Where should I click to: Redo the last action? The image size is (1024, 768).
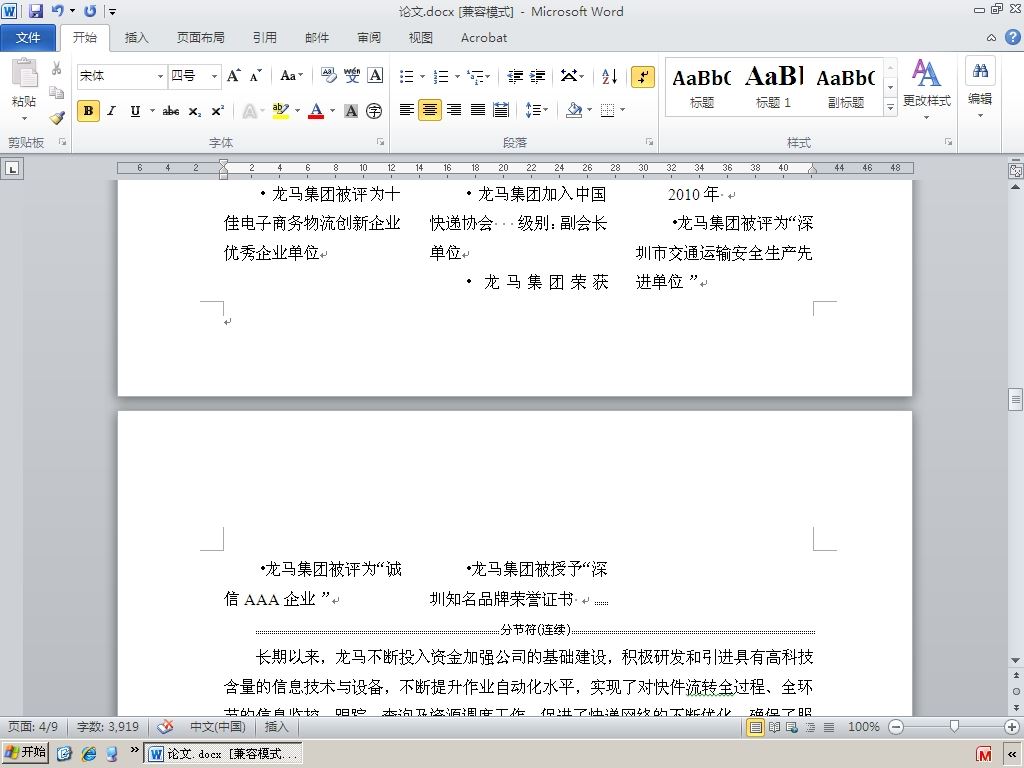point(90,11)
